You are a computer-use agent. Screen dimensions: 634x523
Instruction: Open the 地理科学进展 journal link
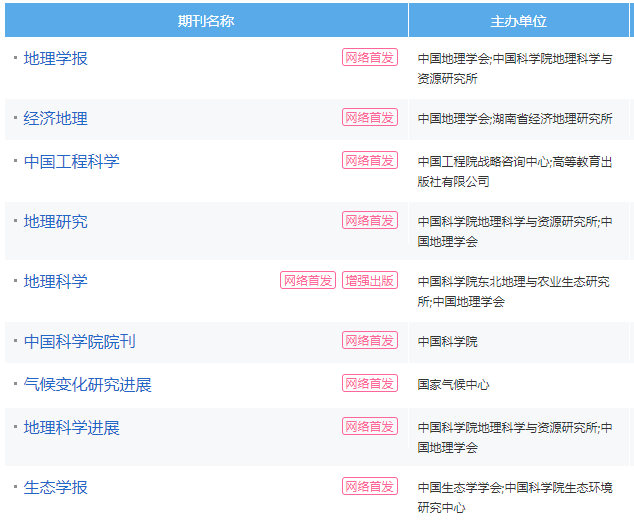(x=72, y=427)
